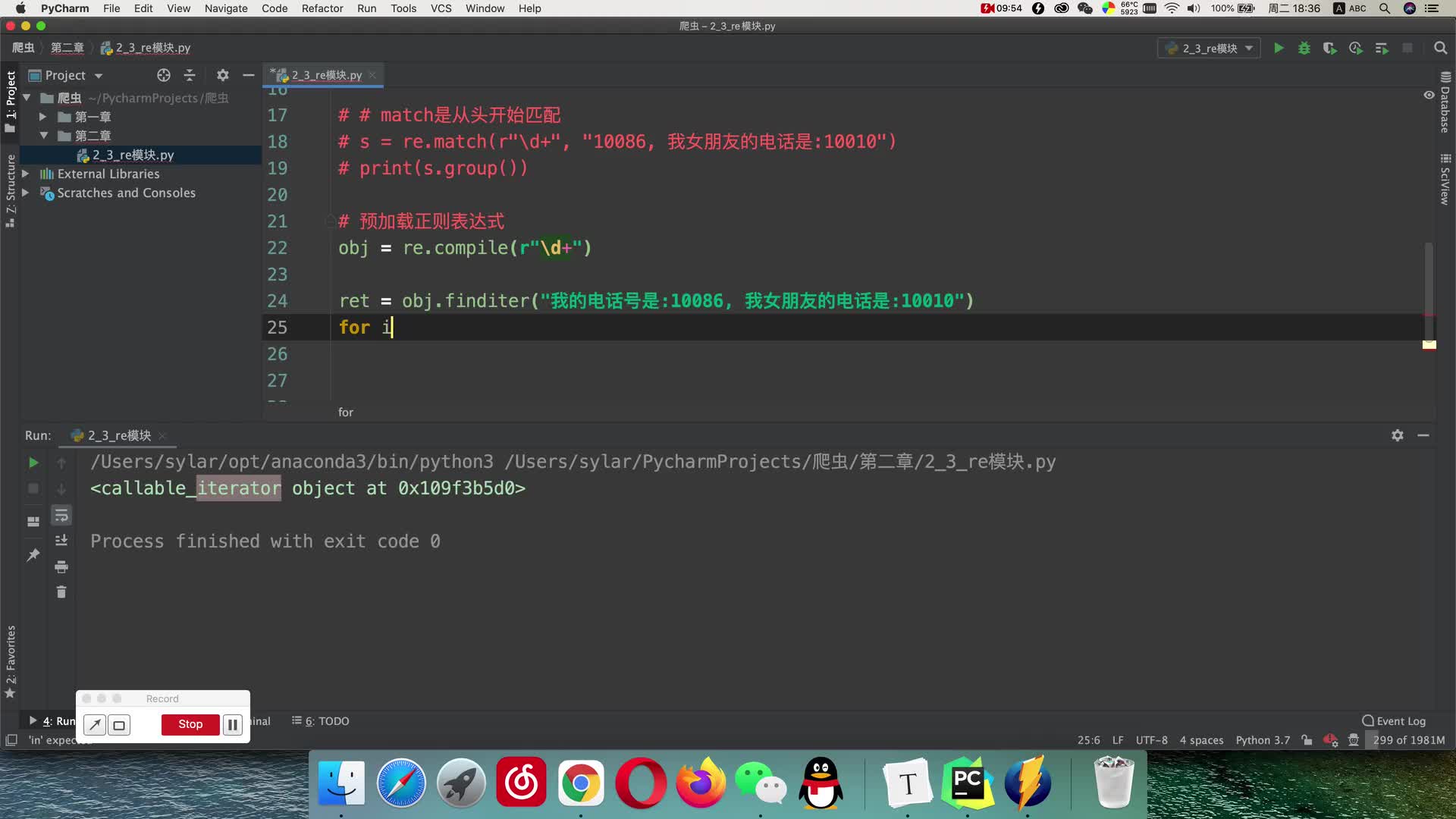Rerun the script in Run panel
The height and width of the screenshot is (819, 1456).
coord(33,463)
